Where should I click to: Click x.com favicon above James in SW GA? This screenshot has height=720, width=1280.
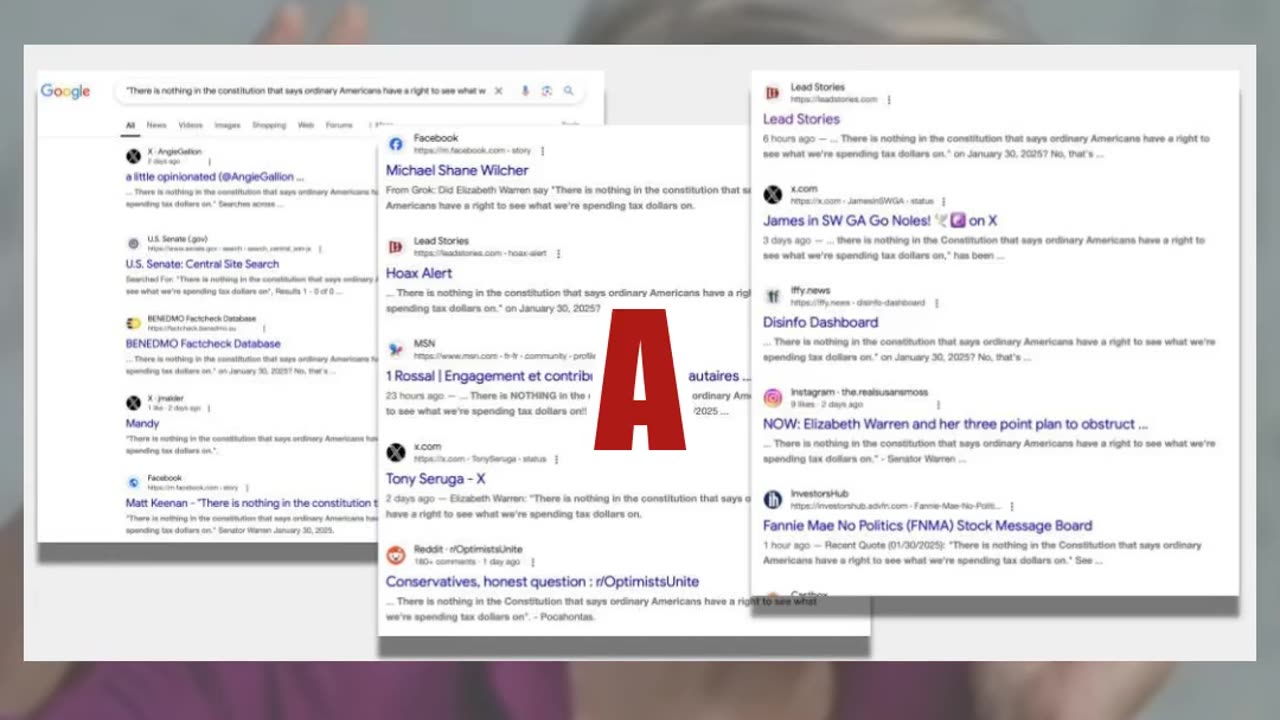(773, 194)
